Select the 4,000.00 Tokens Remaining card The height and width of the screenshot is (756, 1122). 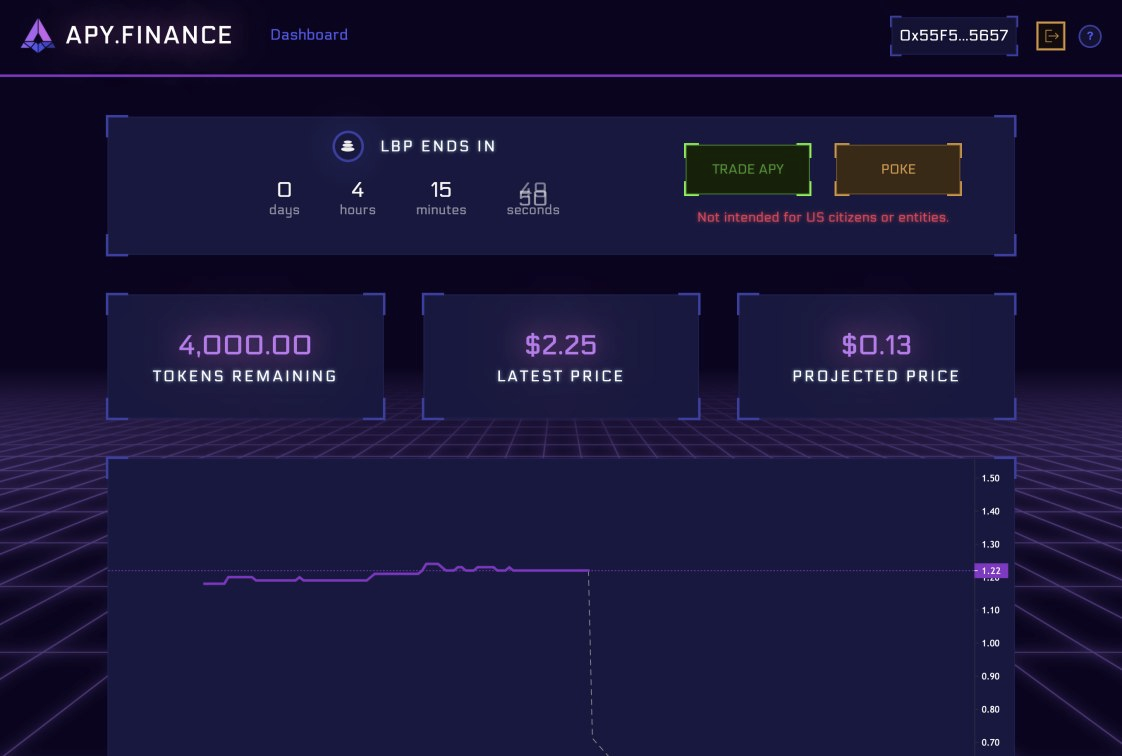pos(245,356)
